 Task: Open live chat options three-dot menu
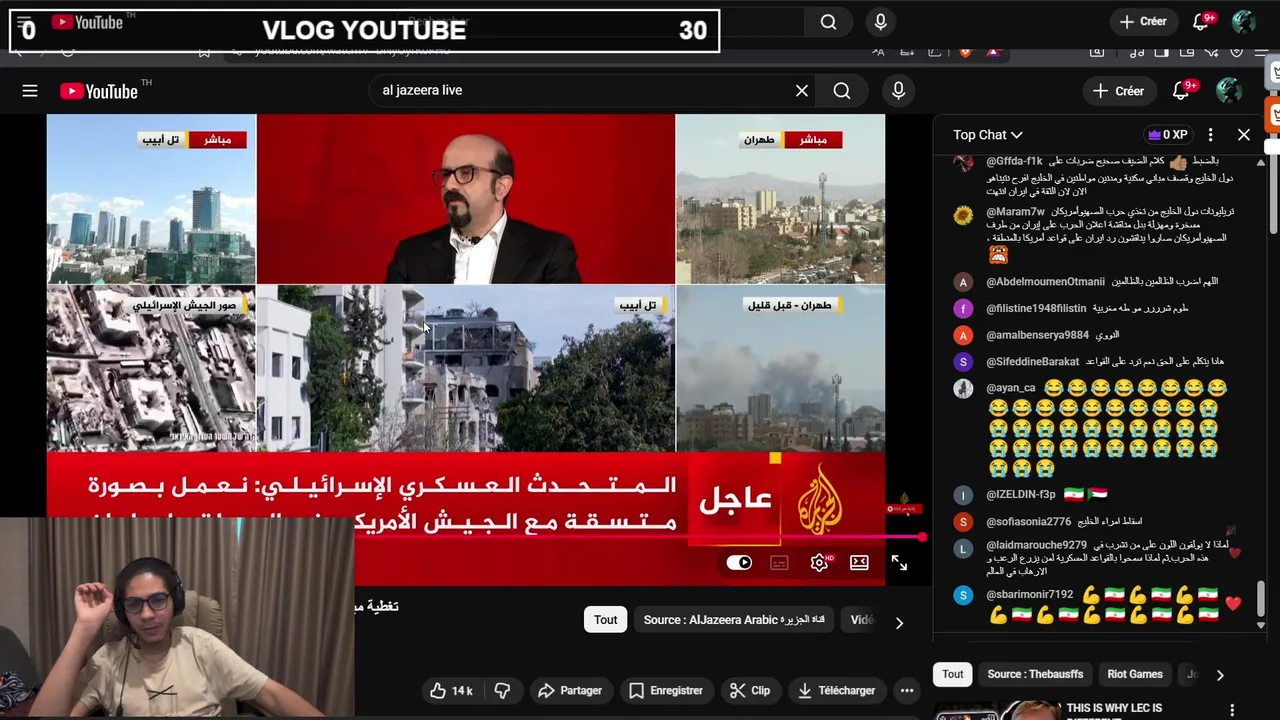pos(1210,134)
